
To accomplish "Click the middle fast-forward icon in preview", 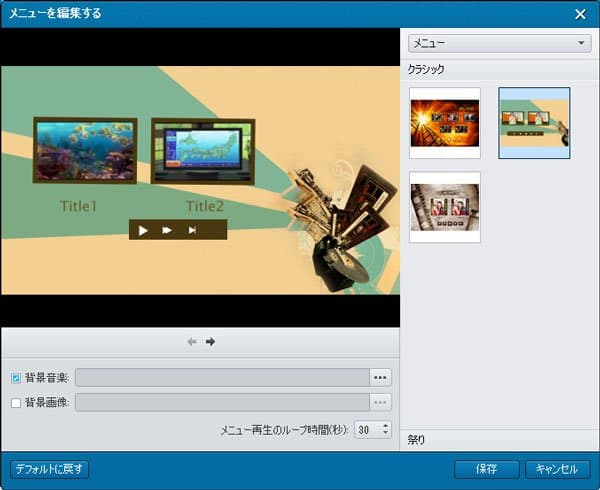I will click(167, 230).
